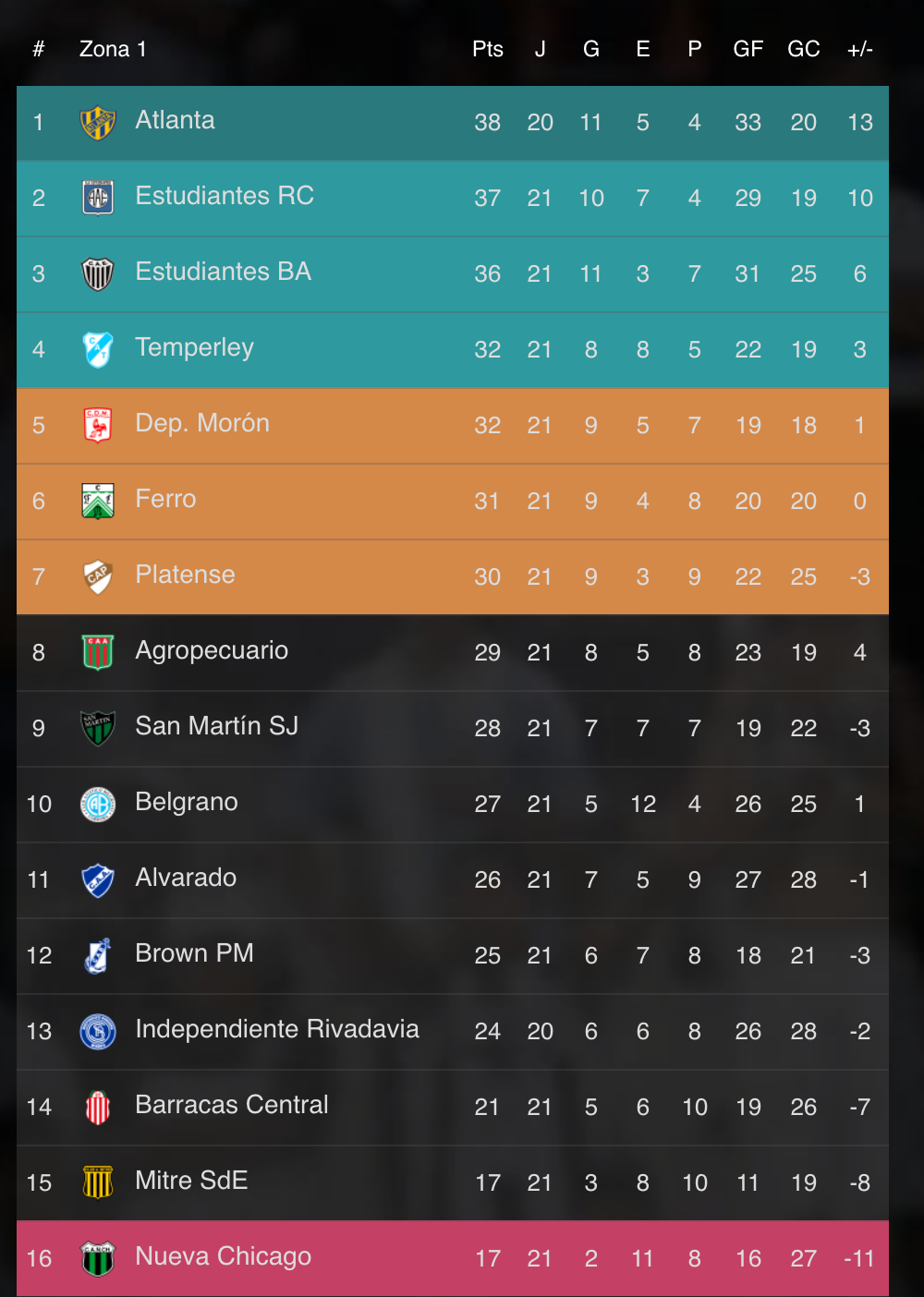
Task: Open the Alvarado team name link
Action: pos(186,878)
